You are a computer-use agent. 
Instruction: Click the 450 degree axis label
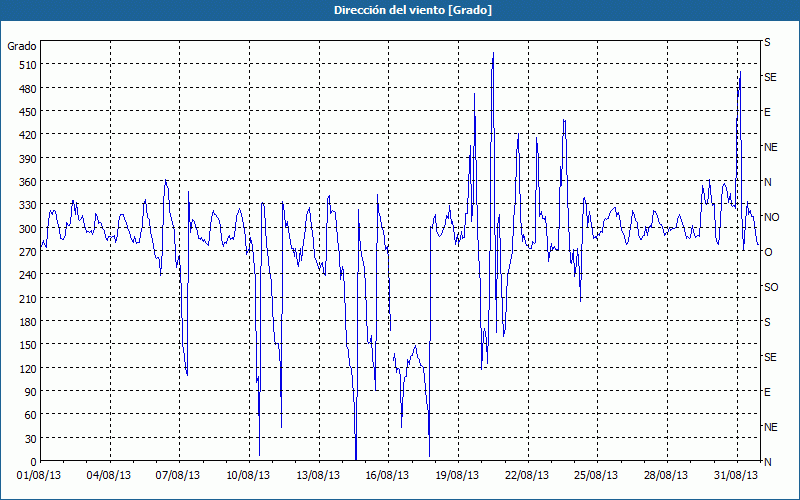(27, 112)
